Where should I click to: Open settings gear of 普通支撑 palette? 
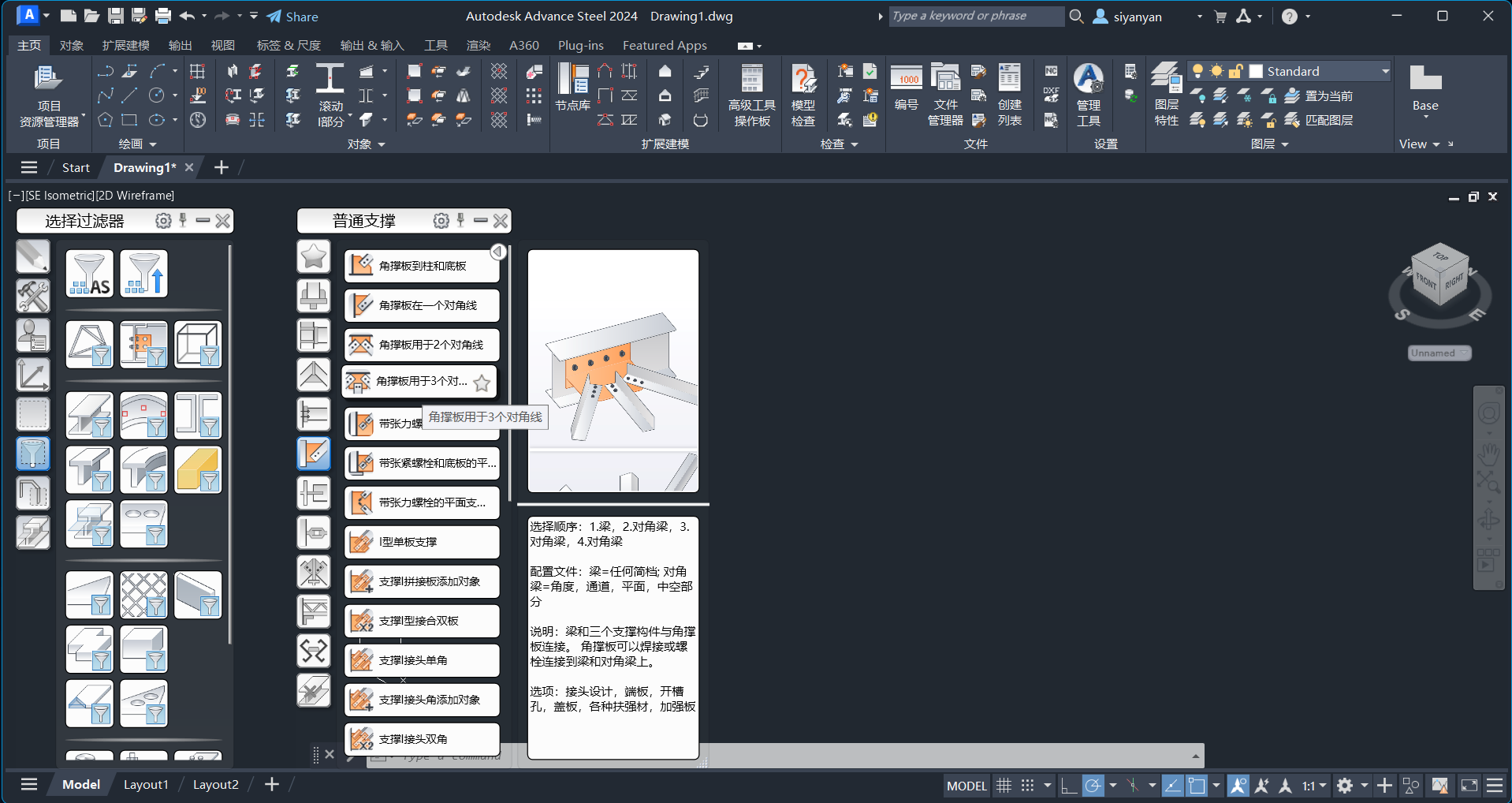pos(441,221)
